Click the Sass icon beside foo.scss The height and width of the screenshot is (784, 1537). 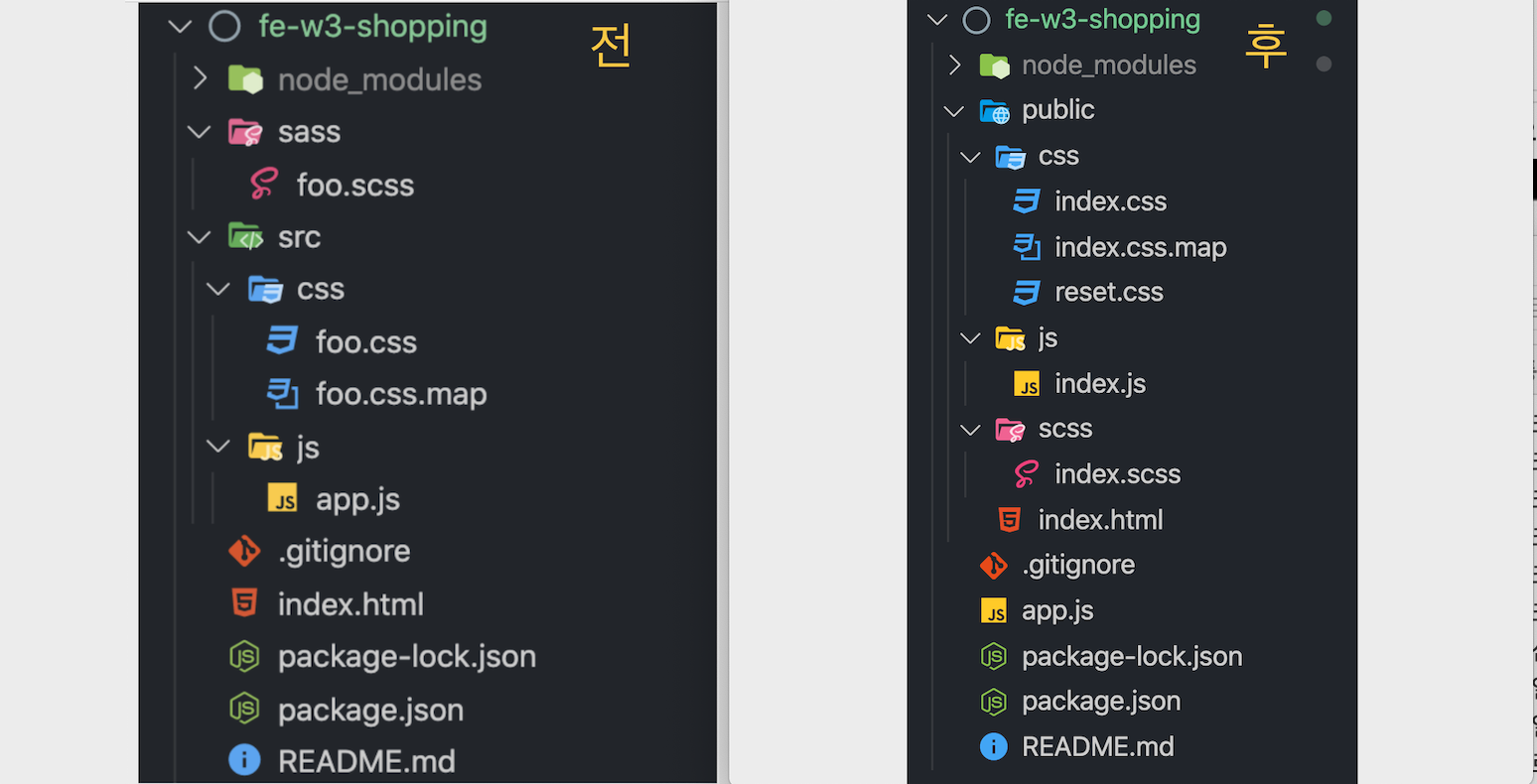(264, 185)
